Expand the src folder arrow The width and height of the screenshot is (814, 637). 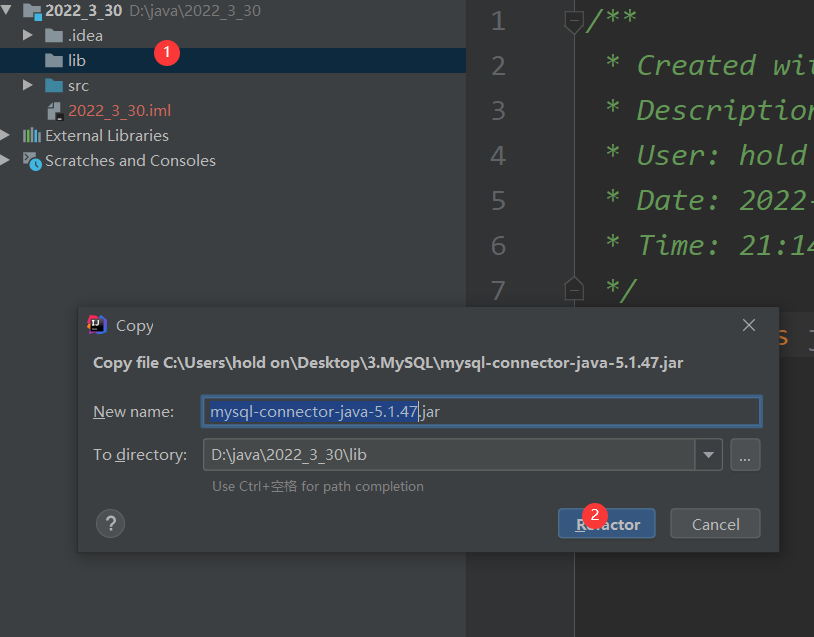pyautogui.click(x=28, y=85)
